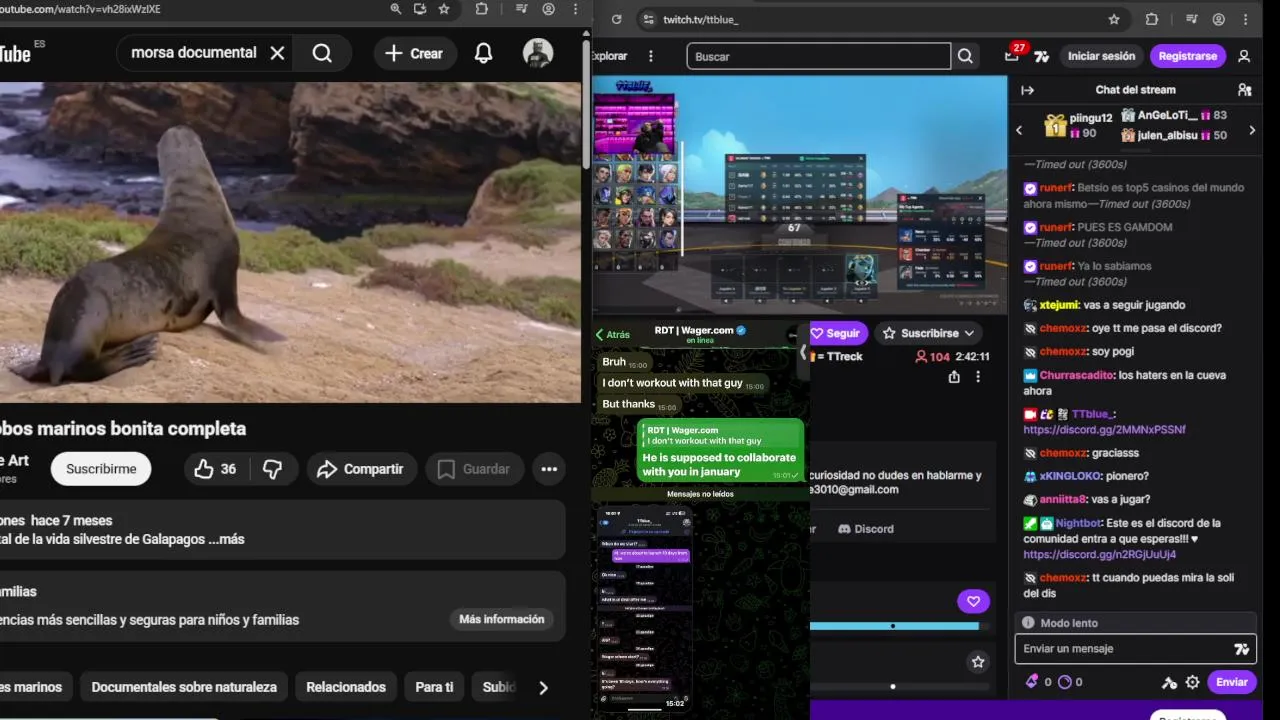Screen dimensions: 1280x720
Task: Bookmark the YouTube tab with the star icon
Action: (x=444, y=9)
